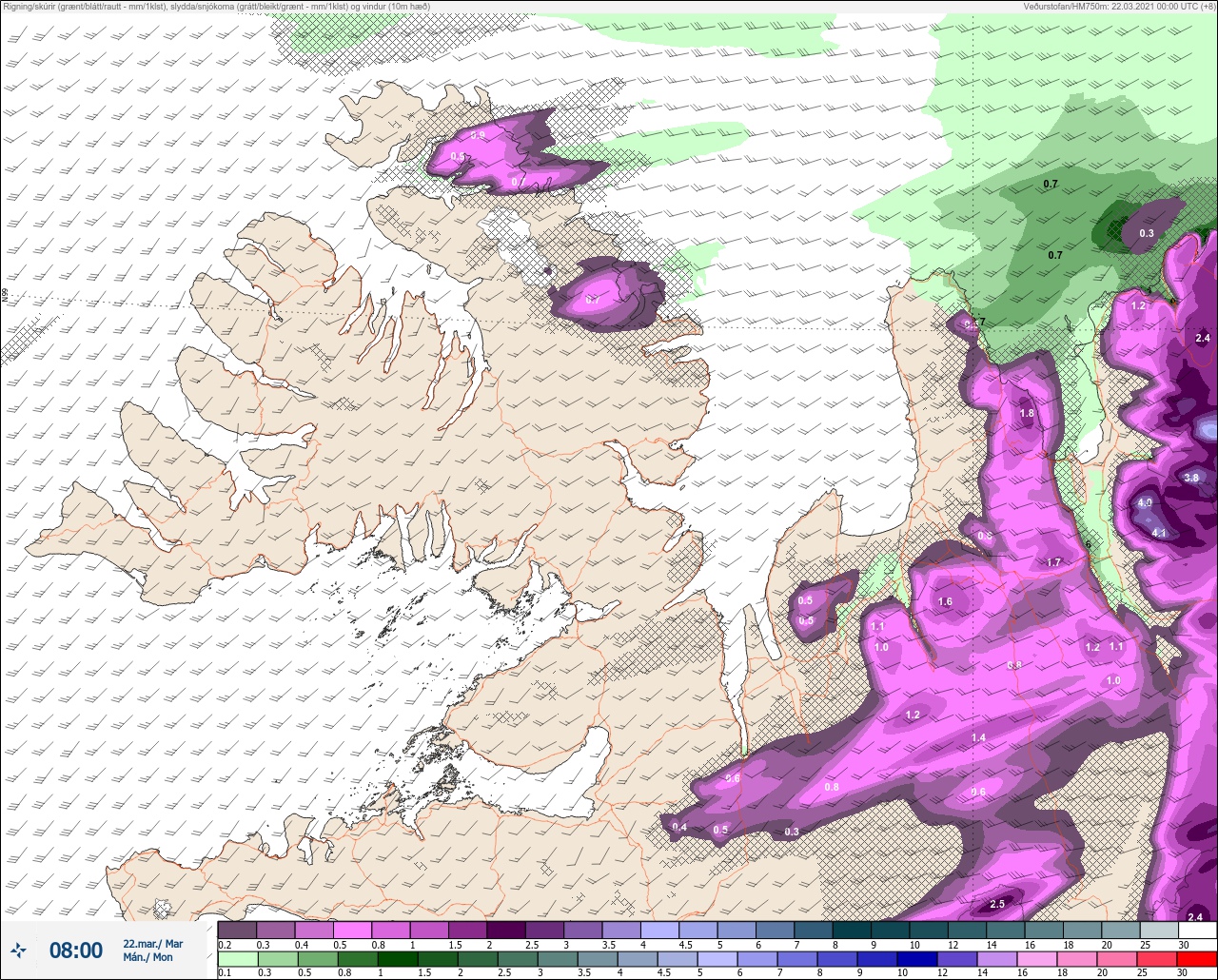Select the lower scale pink swatch starting at 18
Screen dimensions: 1218x980
(1077, 959)
